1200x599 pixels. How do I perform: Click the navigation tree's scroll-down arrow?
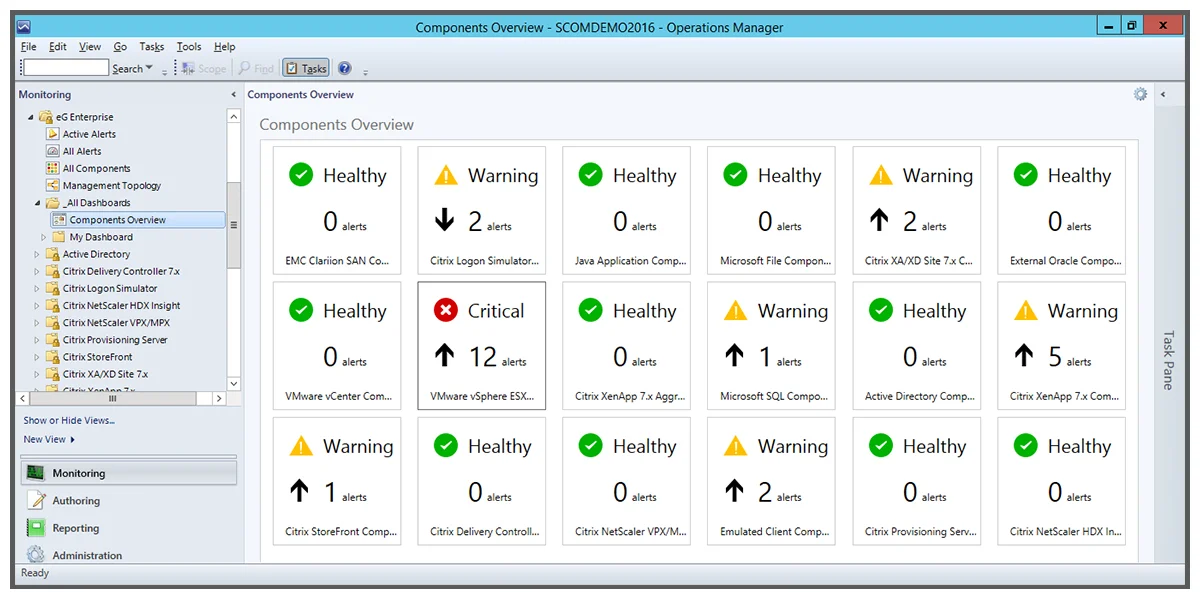point(234,383)
